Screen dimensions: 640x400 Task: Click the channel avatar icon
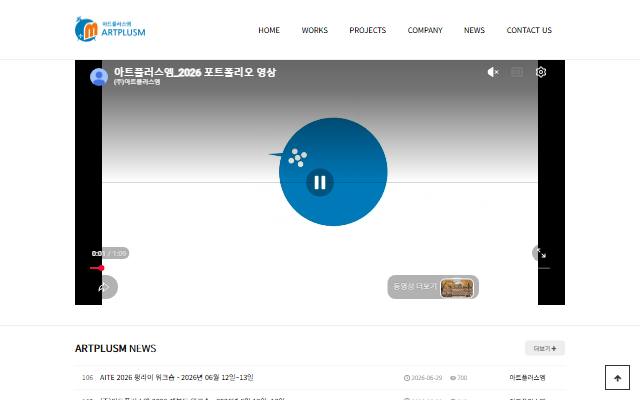(x=99, y=76)
